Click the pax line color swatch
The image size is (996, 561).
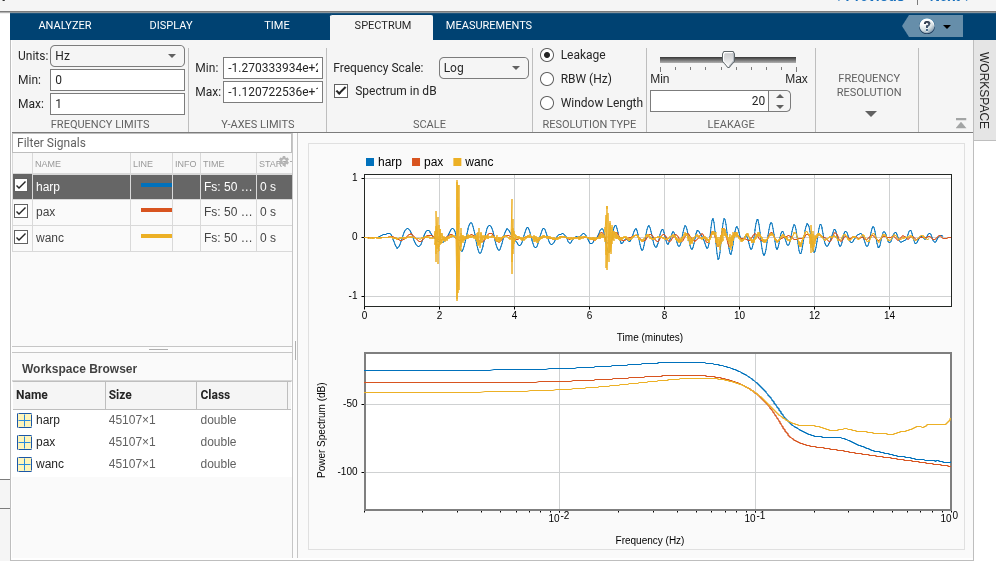[x=155, y=212]
